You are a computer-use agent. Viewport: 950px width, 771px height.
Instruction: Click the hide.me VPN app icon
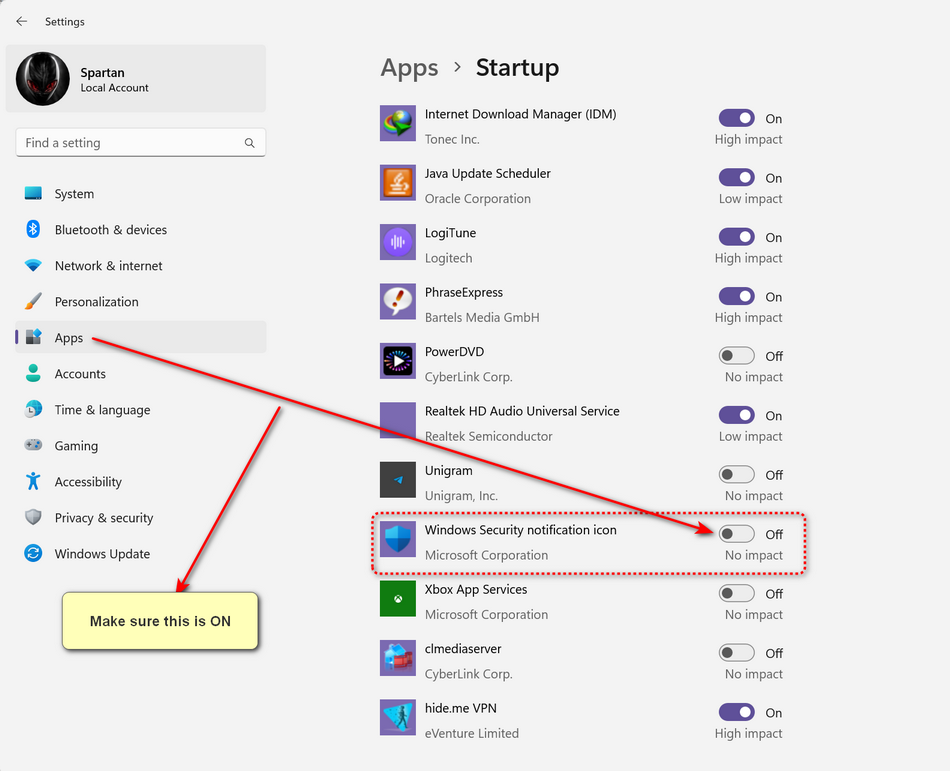click(398, 718)
